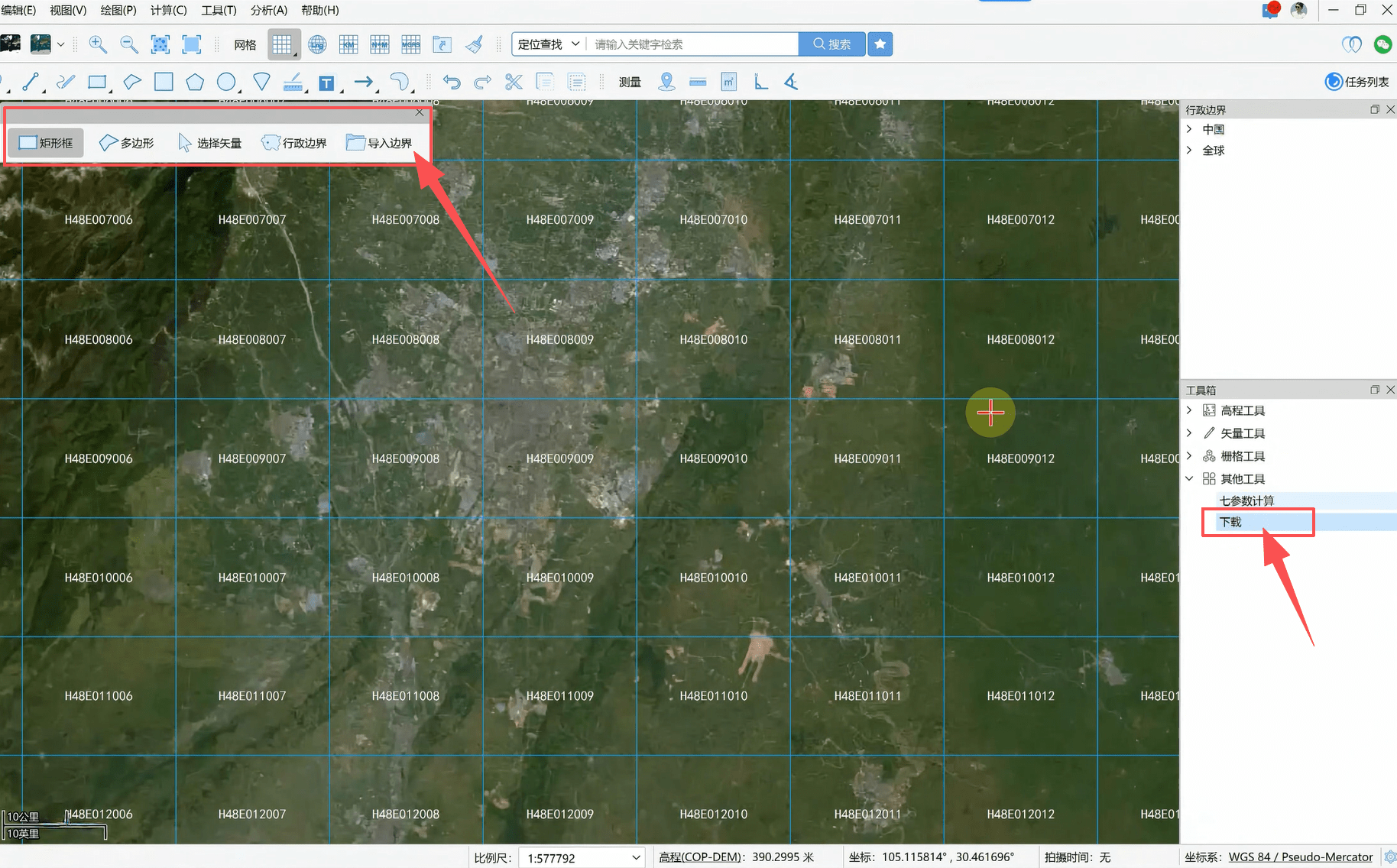The image size is (1397, 868).
Task: Select the line drawing tool
Action: click(x=31, y=82)
